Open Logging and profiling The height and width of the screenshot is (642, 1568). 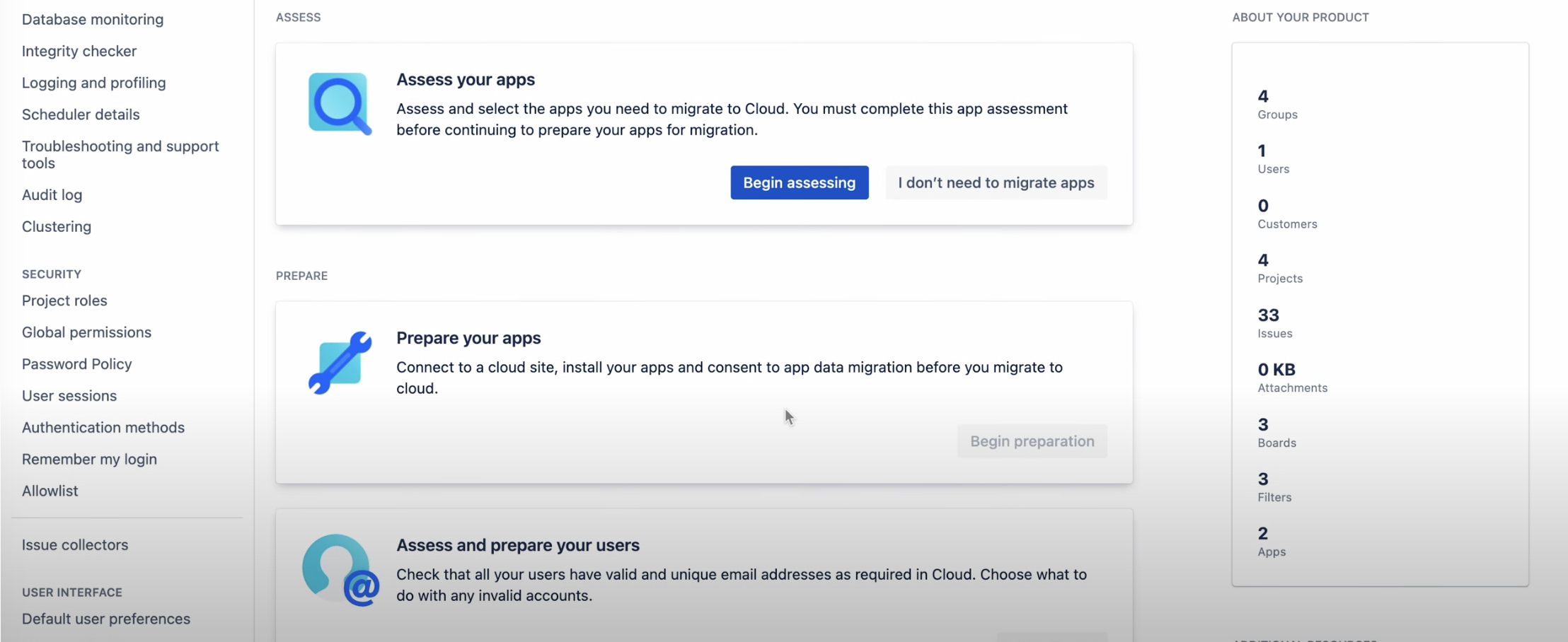click(x=93, y=83)
